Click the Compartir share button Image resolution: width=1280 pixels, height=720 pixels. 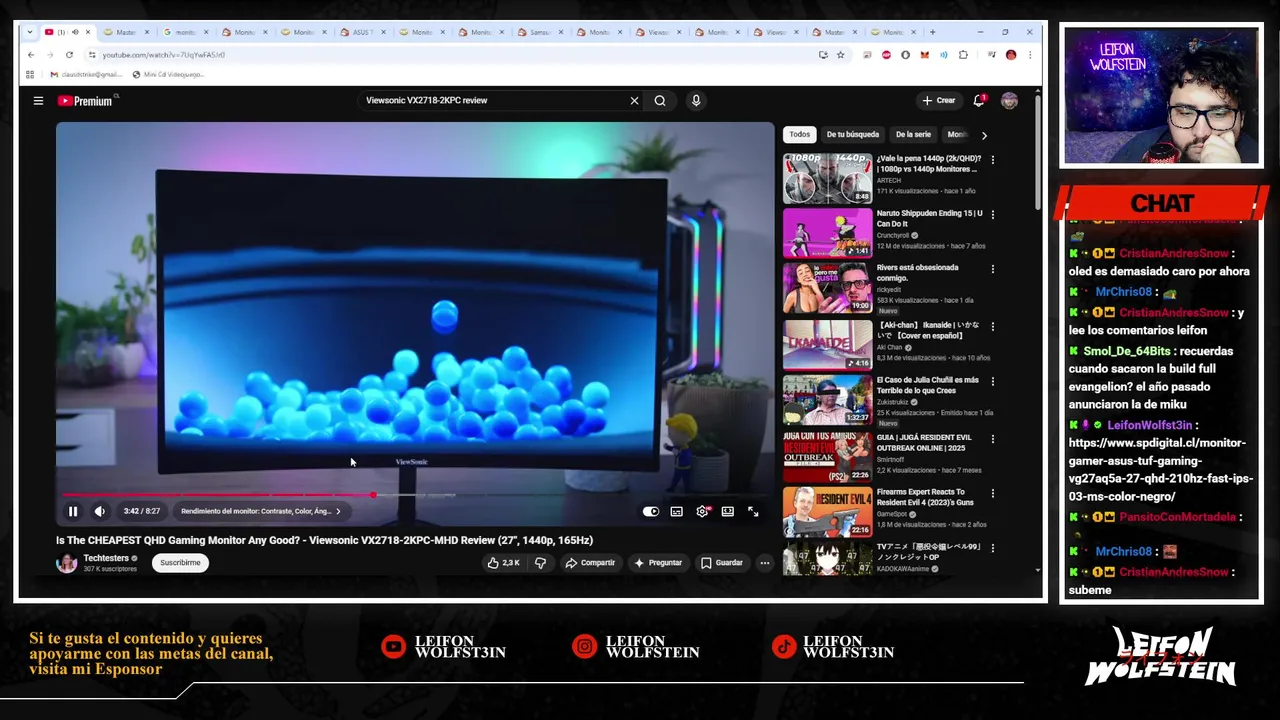pos(590,563)
